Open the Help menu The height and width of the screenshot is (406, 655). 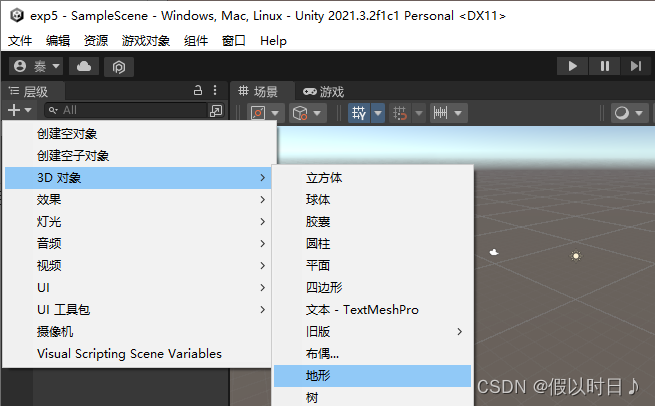pos(273,41)
